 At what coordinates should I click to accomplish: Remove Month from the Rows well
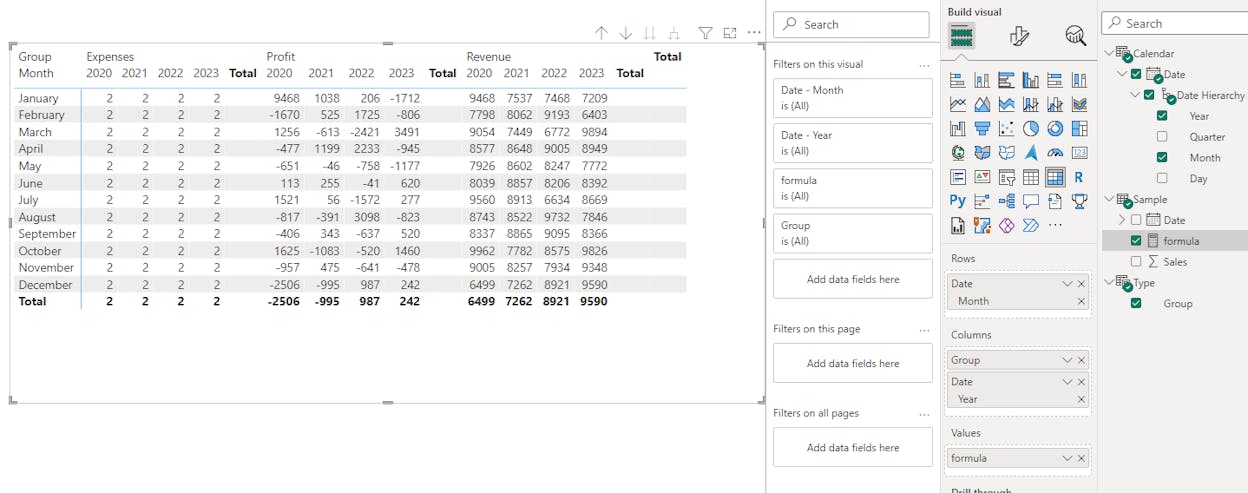click(1081, 301)
